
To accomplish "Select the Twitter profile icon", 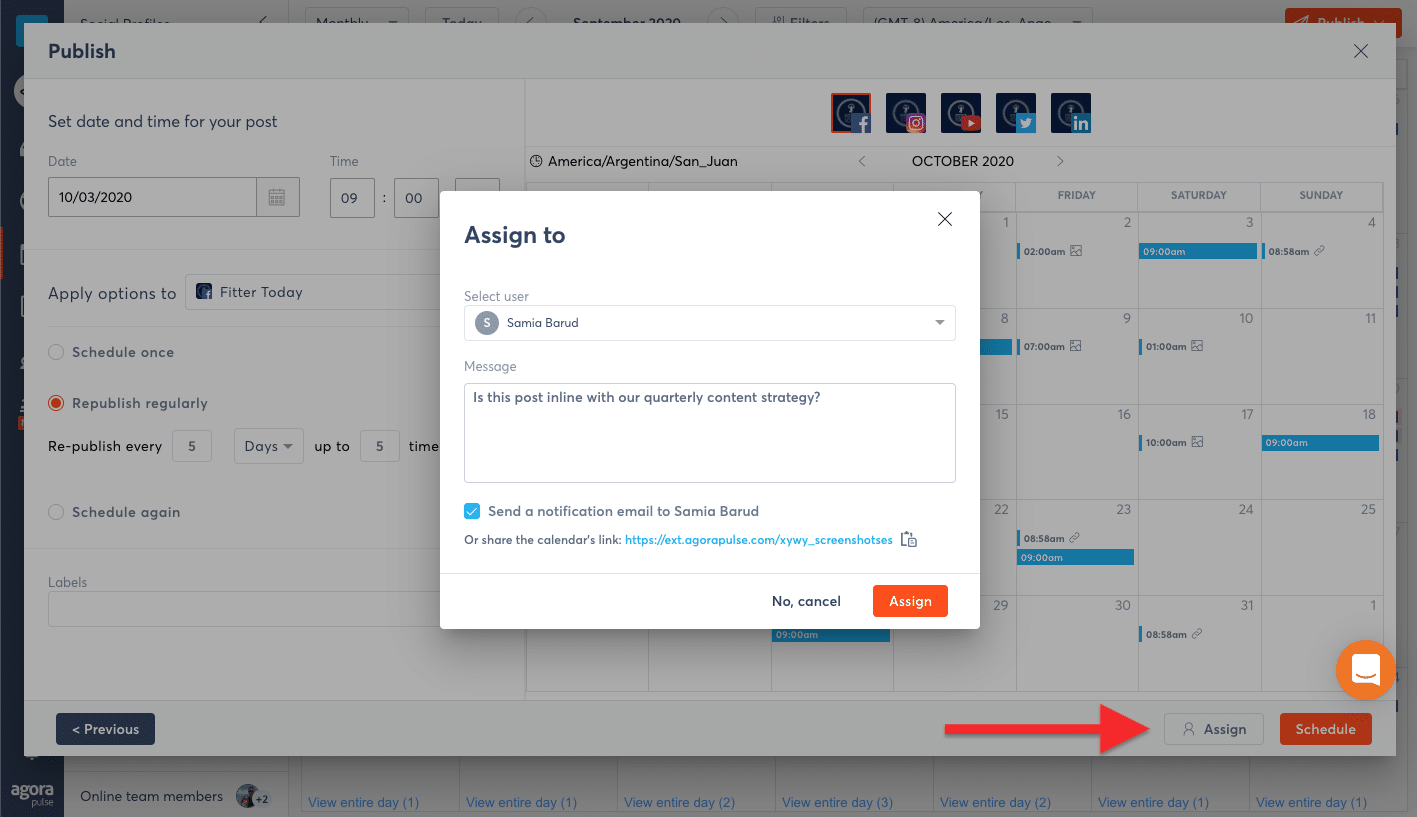I will tap(1015, 113).
